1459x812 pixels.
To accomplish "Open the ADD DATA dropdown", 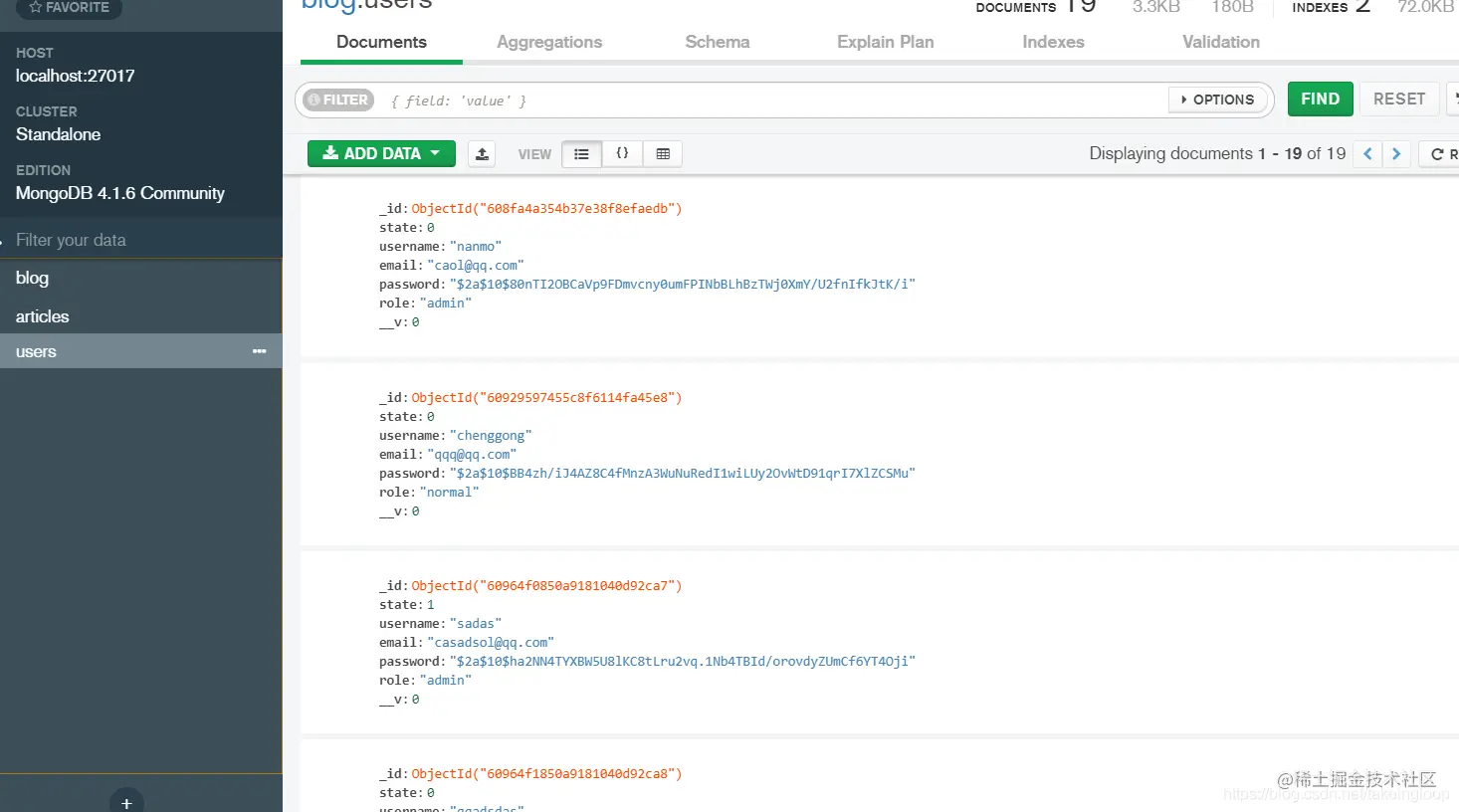I will [381, 153].
